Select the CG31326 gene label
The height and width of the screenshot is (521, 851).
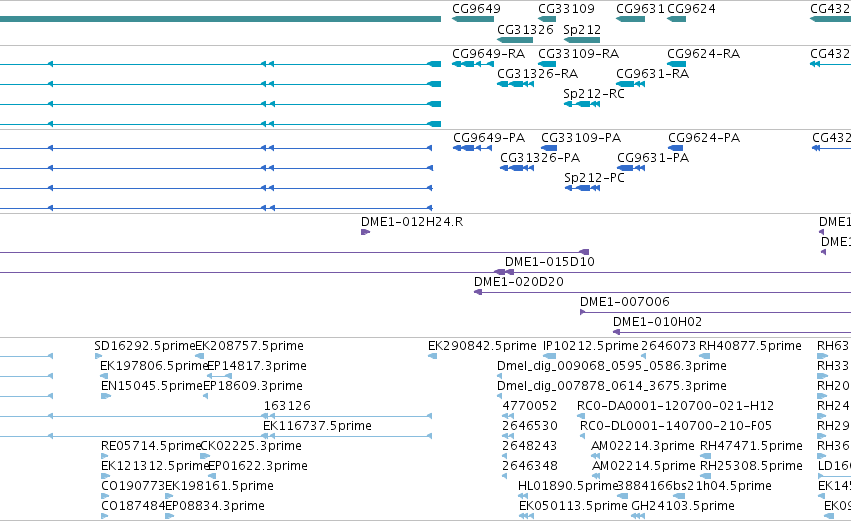click(x=525, y=29)
